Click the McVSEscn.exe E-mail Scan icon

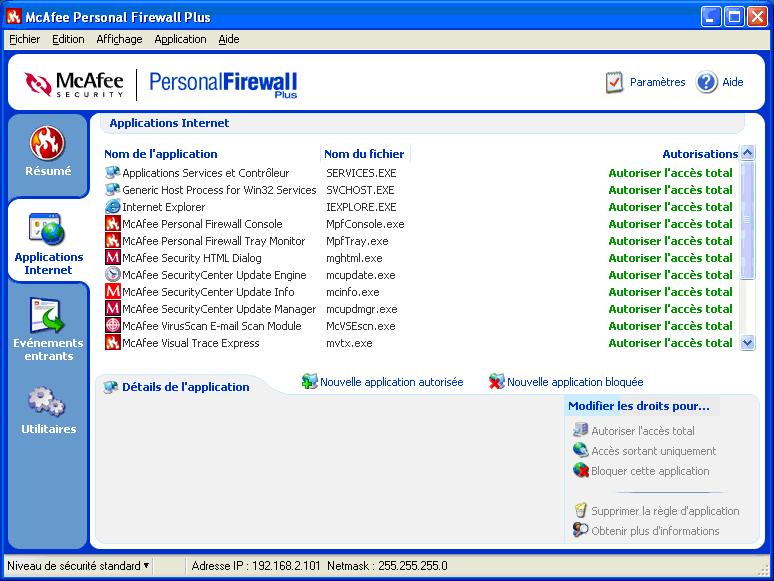click(113, 326)
